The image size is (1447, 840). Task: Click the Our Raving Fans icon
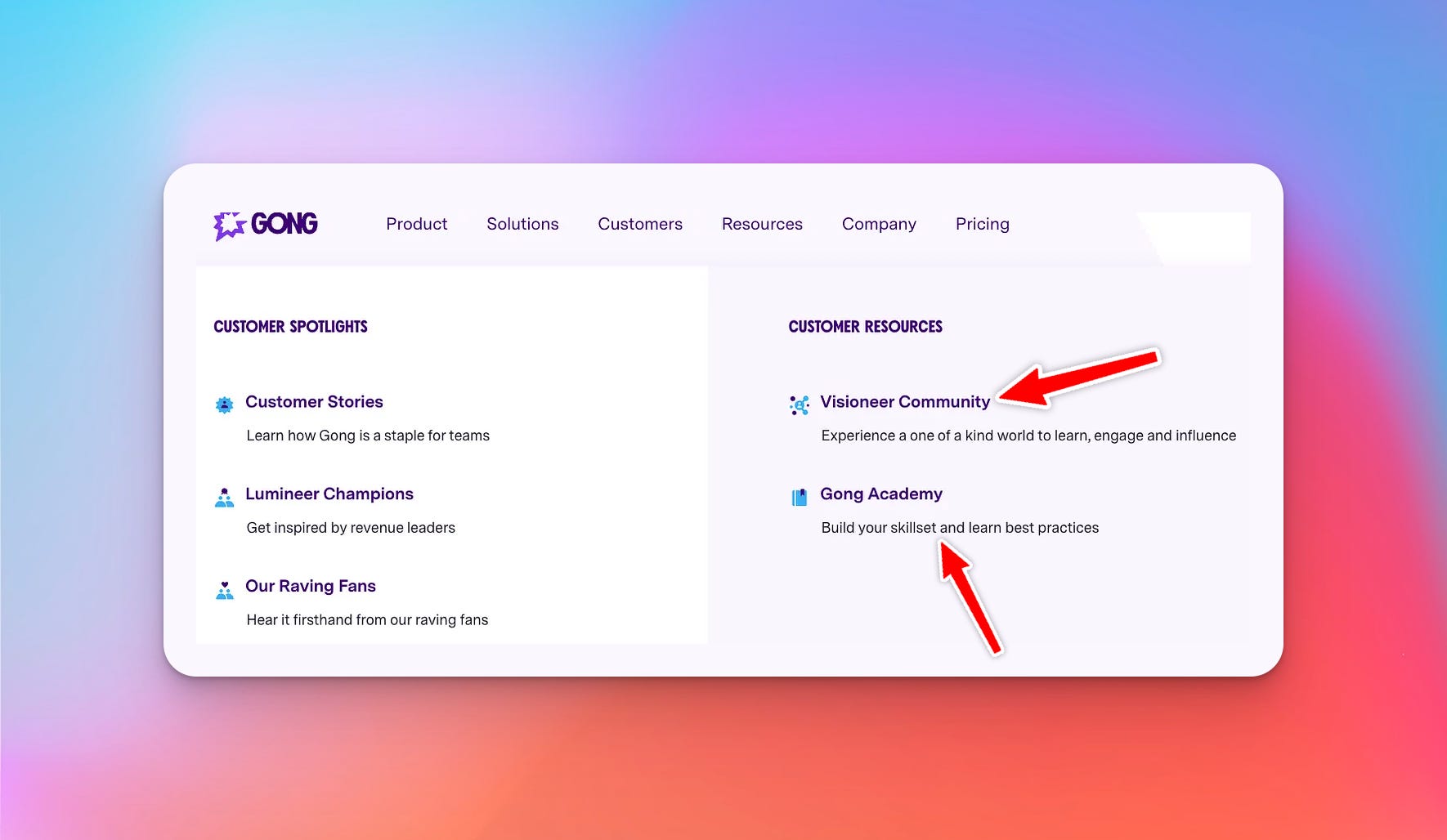coord(224,590)
